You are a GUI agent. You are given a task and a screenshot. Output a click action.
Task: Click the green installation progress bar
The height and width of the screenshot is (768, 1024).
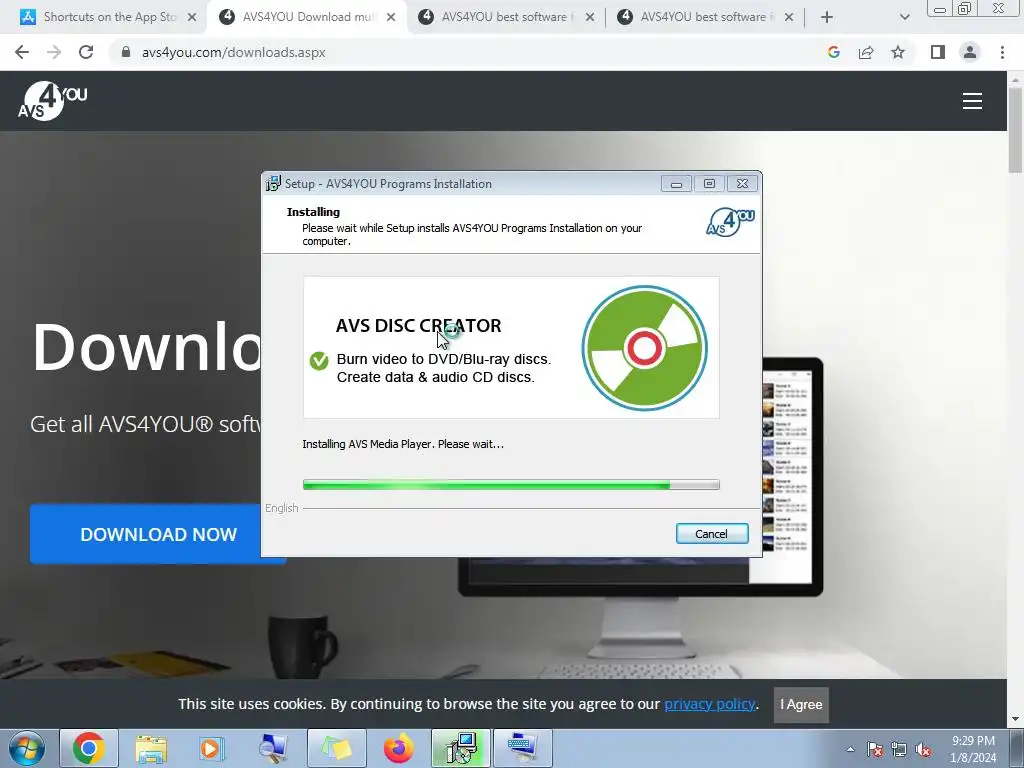point(511,485)
